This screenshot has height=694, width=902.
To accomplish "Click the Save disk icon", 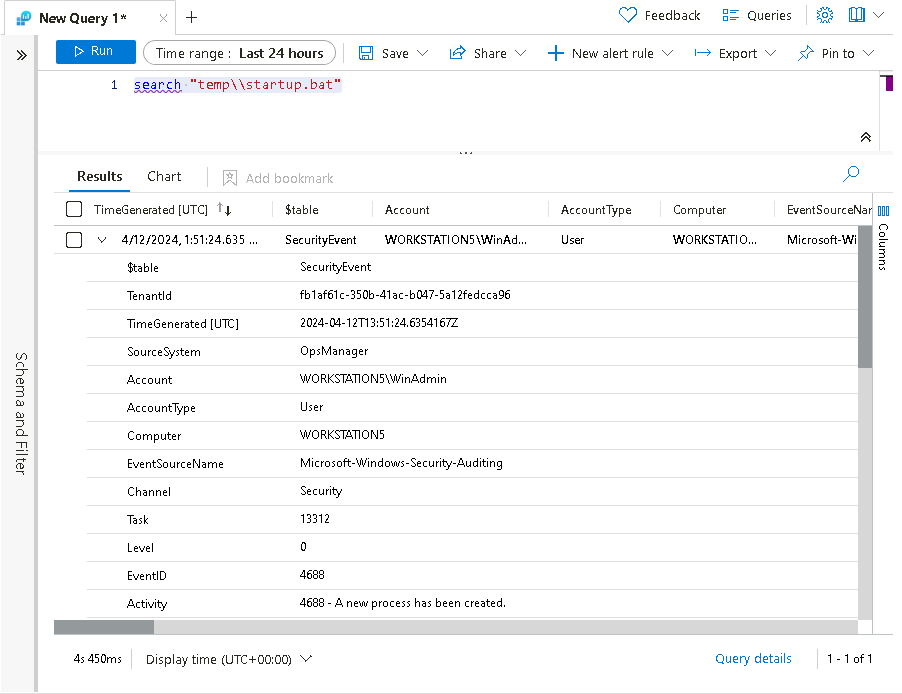I will 366,54.
